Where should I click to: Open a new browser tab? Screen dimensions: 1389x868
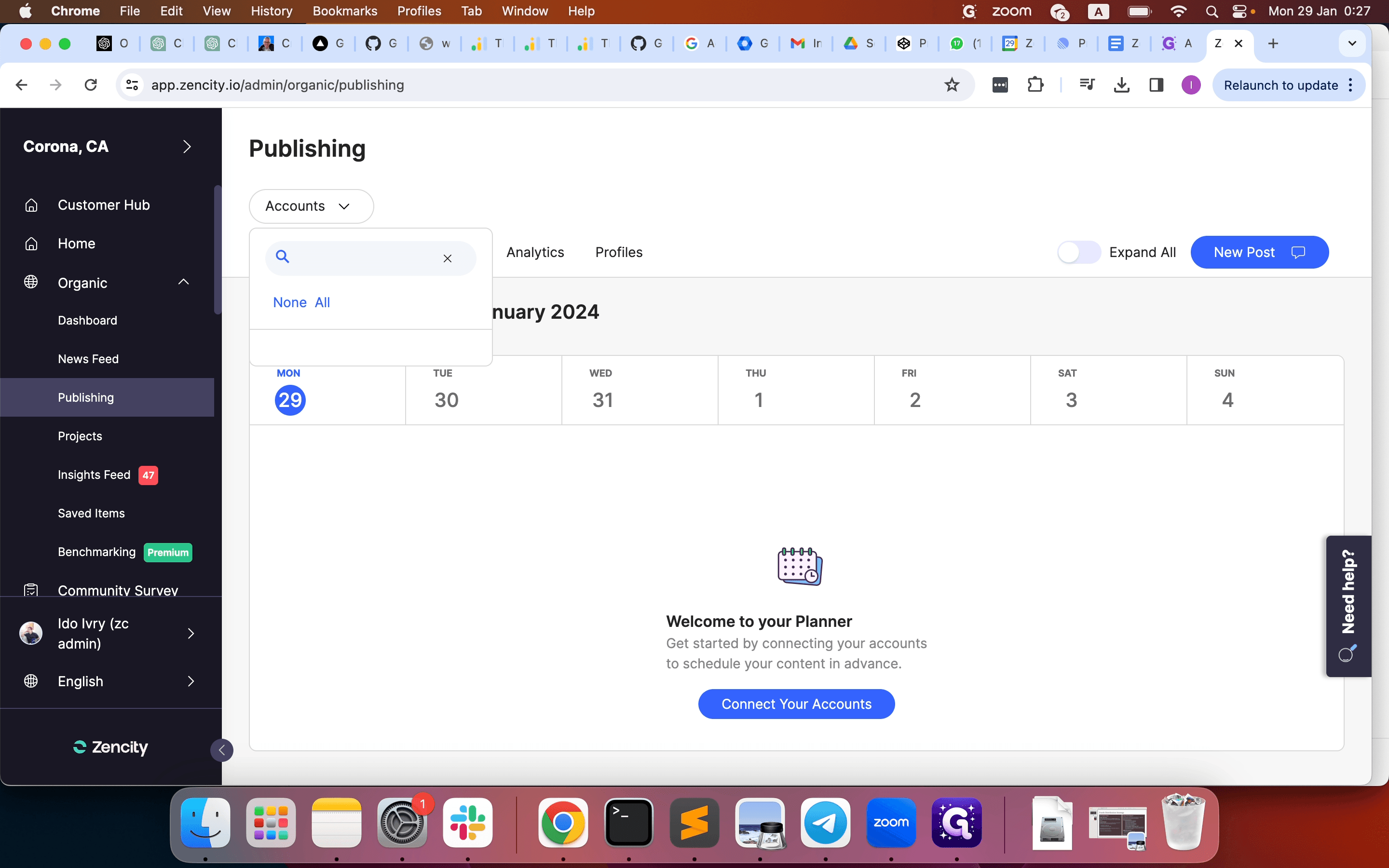[x=1273, y=43]
